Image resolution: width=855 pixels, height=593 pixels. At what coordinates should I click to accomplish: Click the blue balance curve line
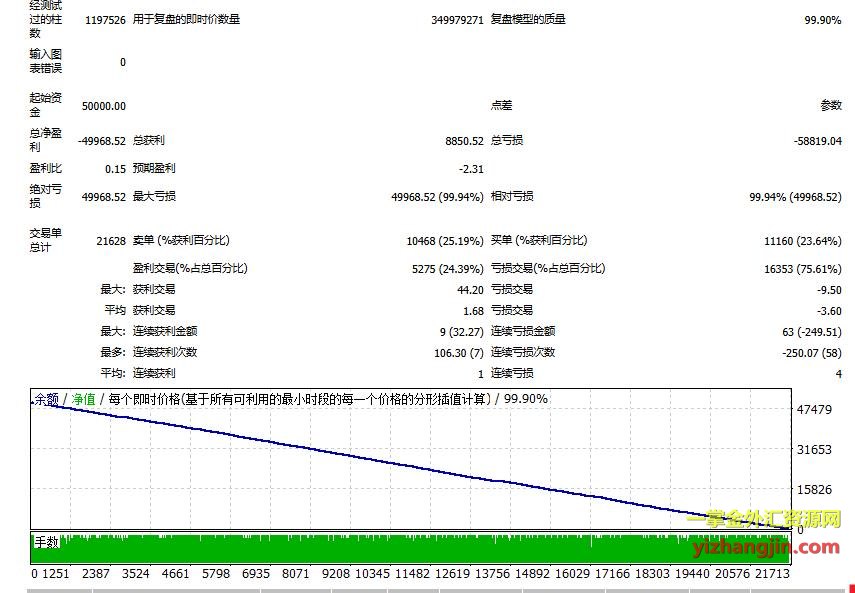pyautogui.click(x=400, y=456)
